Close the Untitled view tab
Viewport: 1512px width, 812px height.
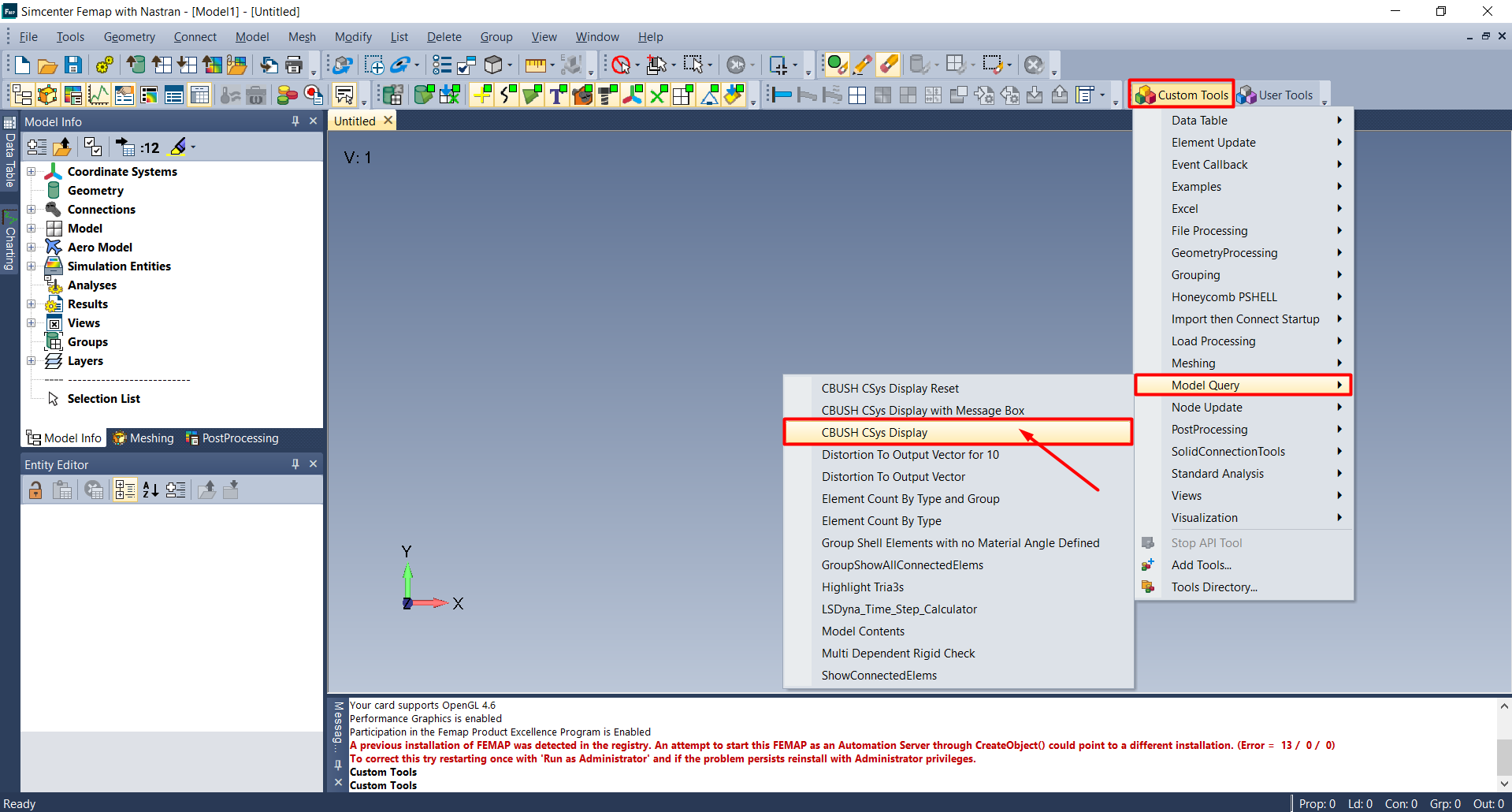388,121
